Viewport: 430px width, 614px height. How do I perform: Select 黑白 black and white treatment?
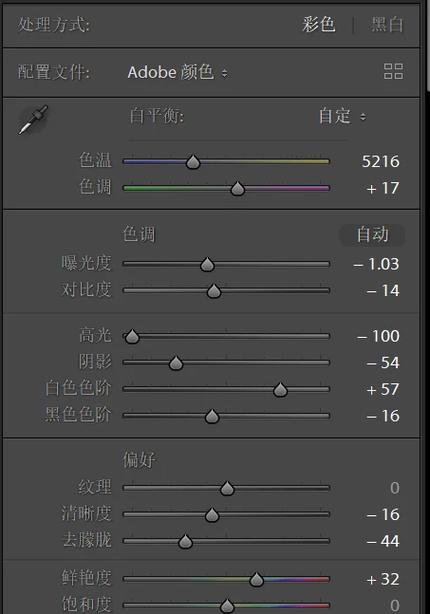386,24
